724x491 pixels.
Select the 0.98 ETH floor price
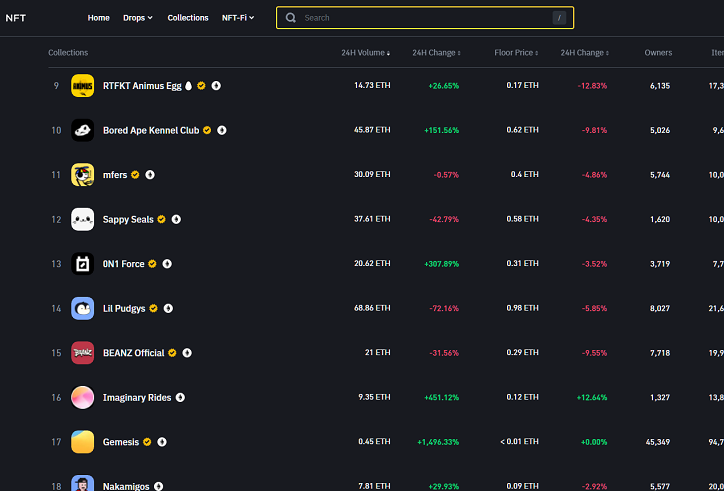point(522,308)
